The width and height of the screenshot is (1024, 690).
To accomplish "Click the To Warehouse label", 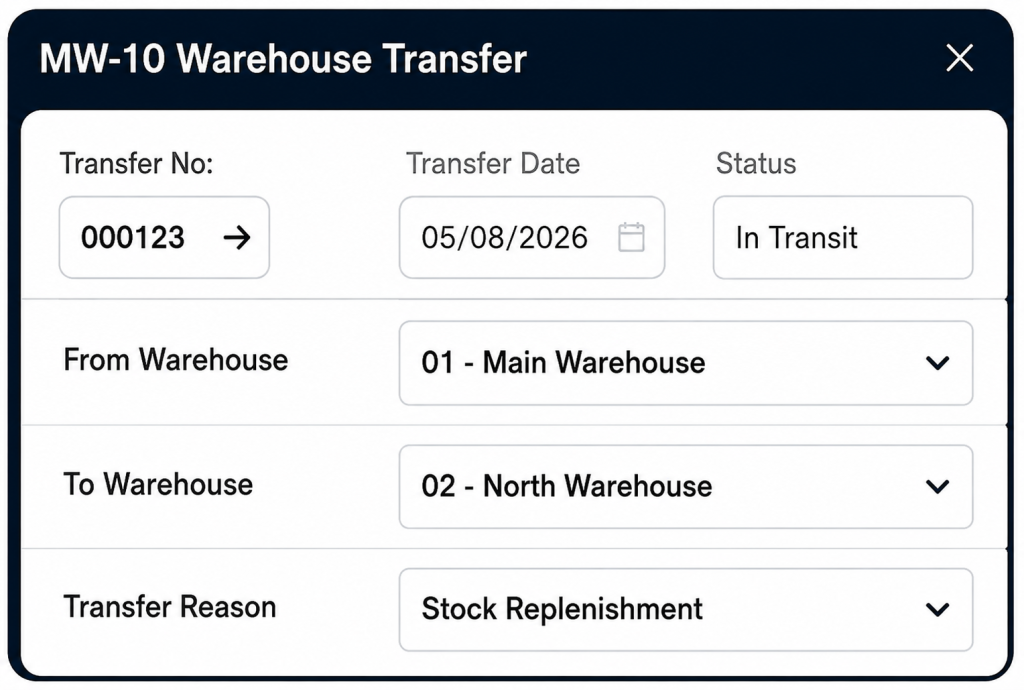I will pyautogui.click(x=158, y=484).
